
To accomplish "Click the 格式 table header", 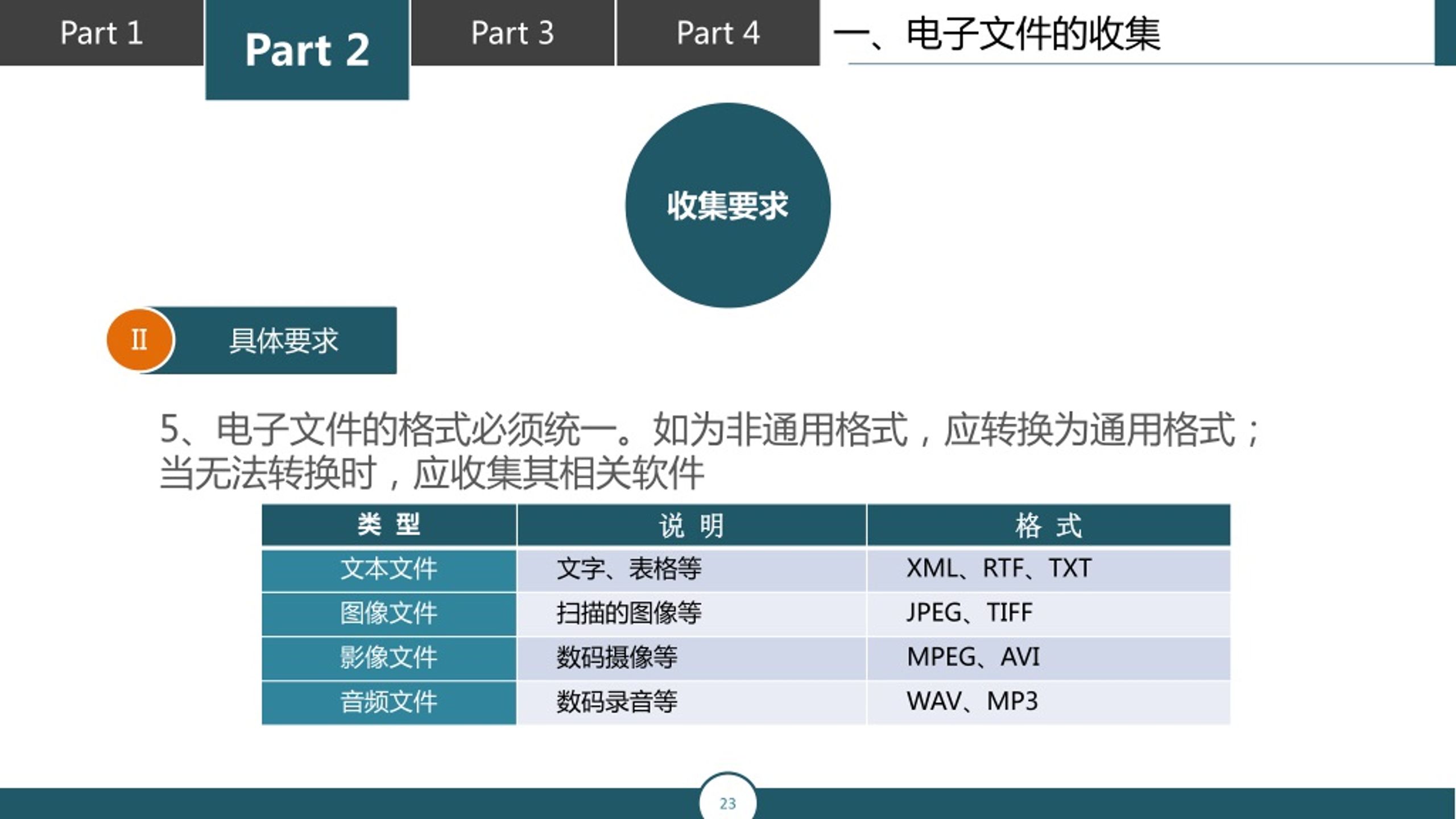I will click(1049, 525).
